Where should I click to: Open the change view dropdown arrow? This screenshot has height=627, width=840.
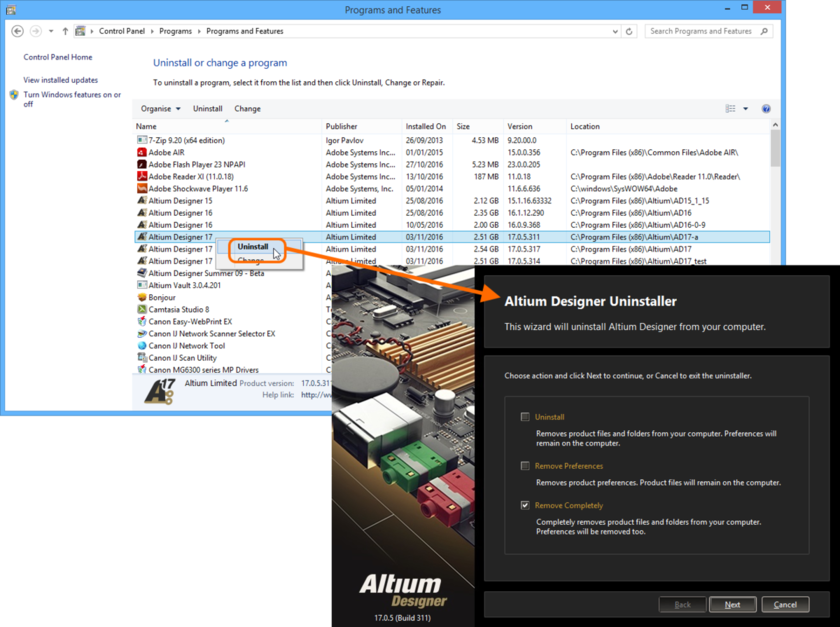(x=744, y=108)
